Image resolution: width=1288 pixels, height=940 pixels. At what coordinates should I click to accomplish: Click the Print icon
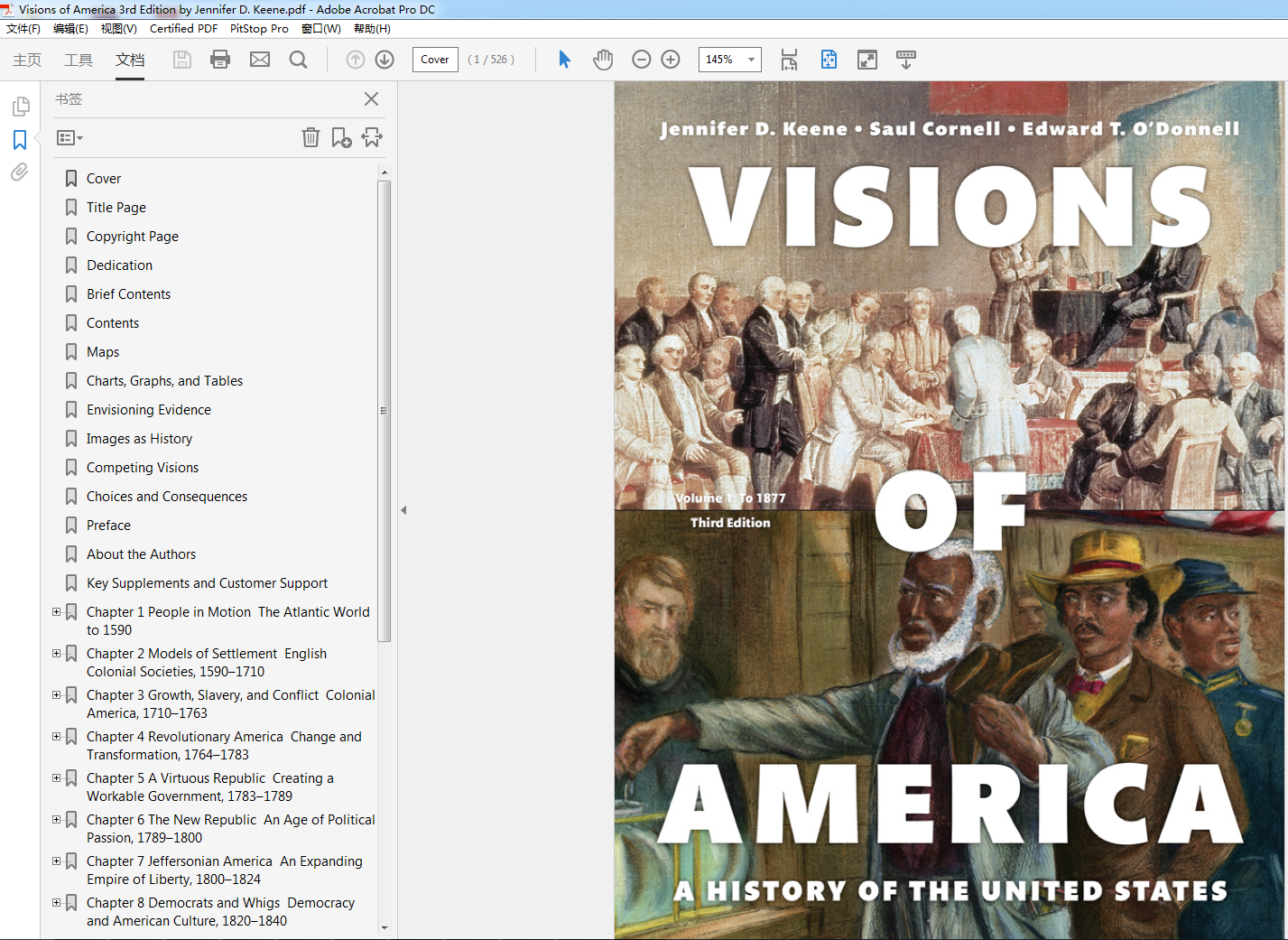(220, 60)
